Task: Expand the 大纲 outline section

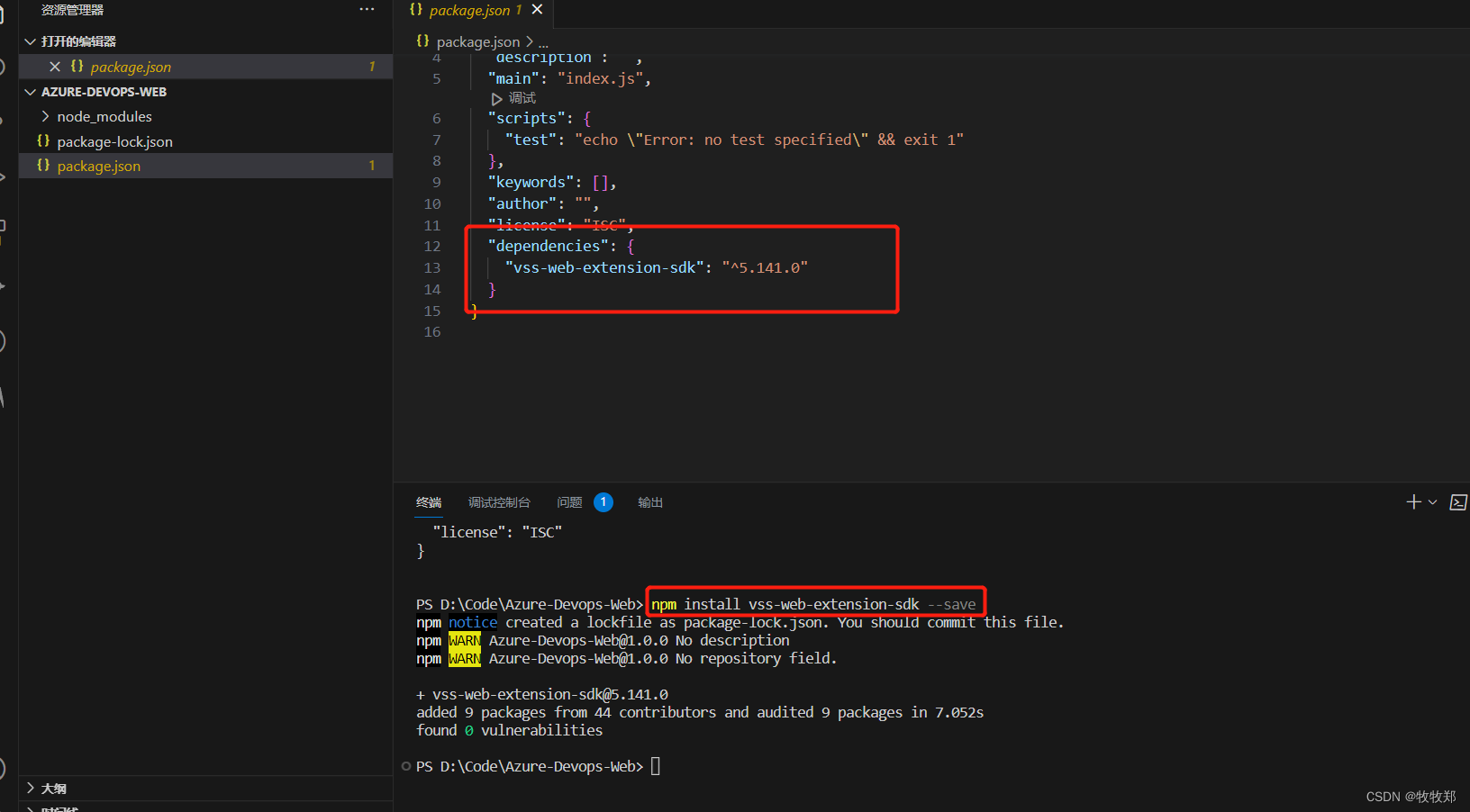Action: [x=30, y=788]
